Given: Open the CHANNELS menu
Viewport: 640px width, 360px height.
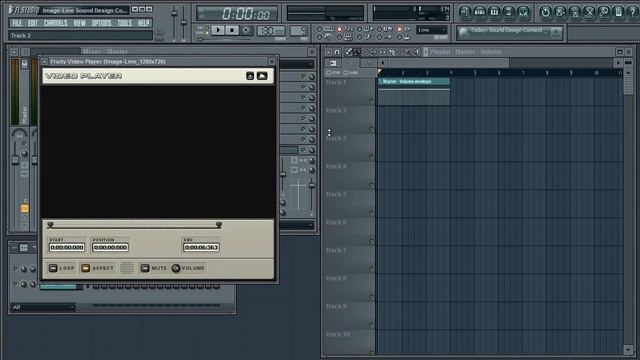Looking at the screenshot, I should 56,23.
